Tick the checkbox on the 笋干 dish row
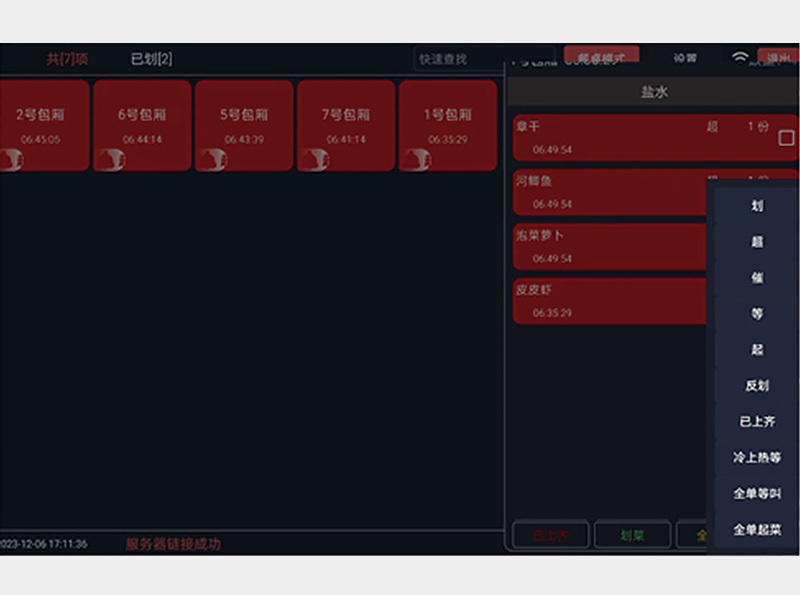Screen dimensions: 800x595 (786, 138)
